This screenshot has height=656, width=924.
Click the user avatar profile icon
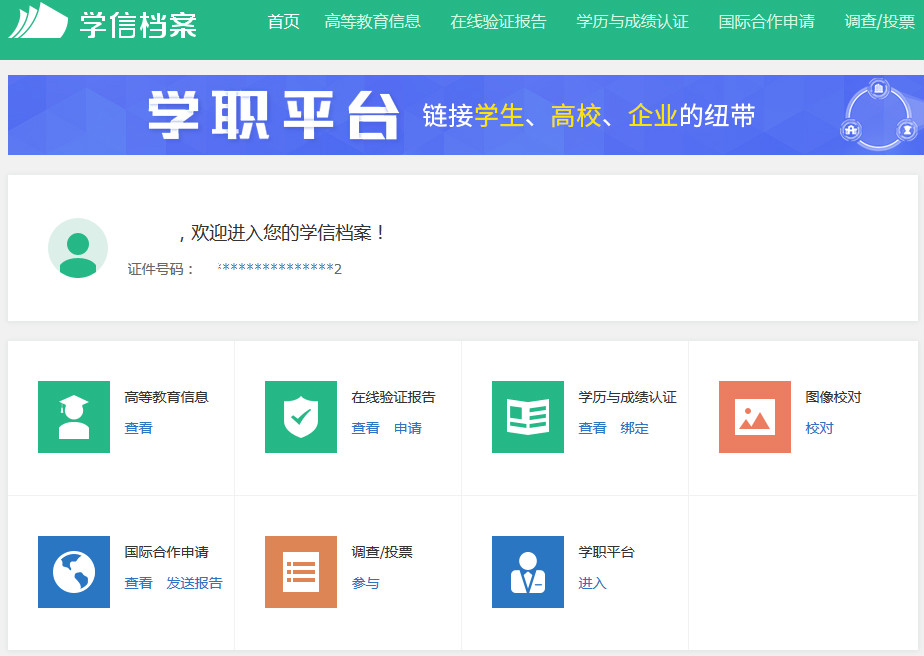(x=78, y=248)
